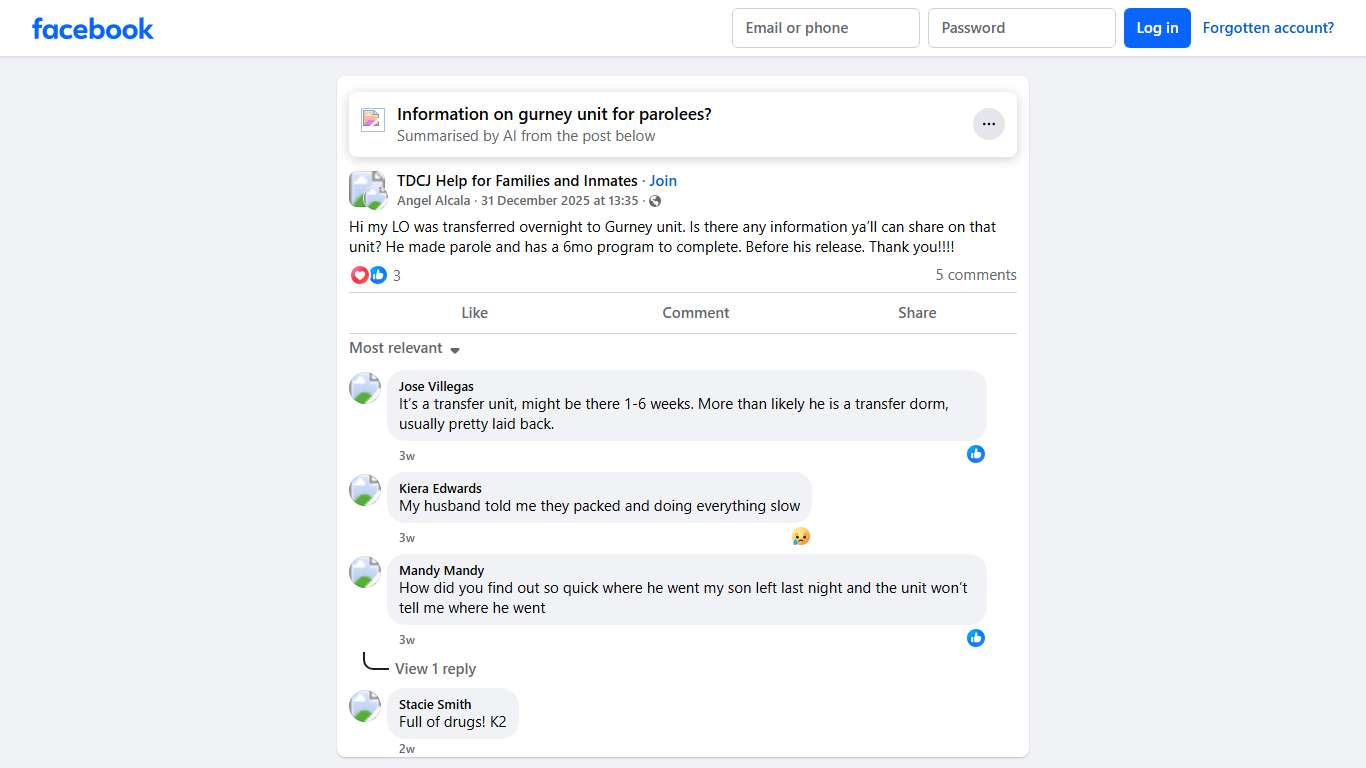Click Jose Villegas's profile picture
Image resolution: width=1366 pixels, height=768 pixels.
click(x=365, y=388)
